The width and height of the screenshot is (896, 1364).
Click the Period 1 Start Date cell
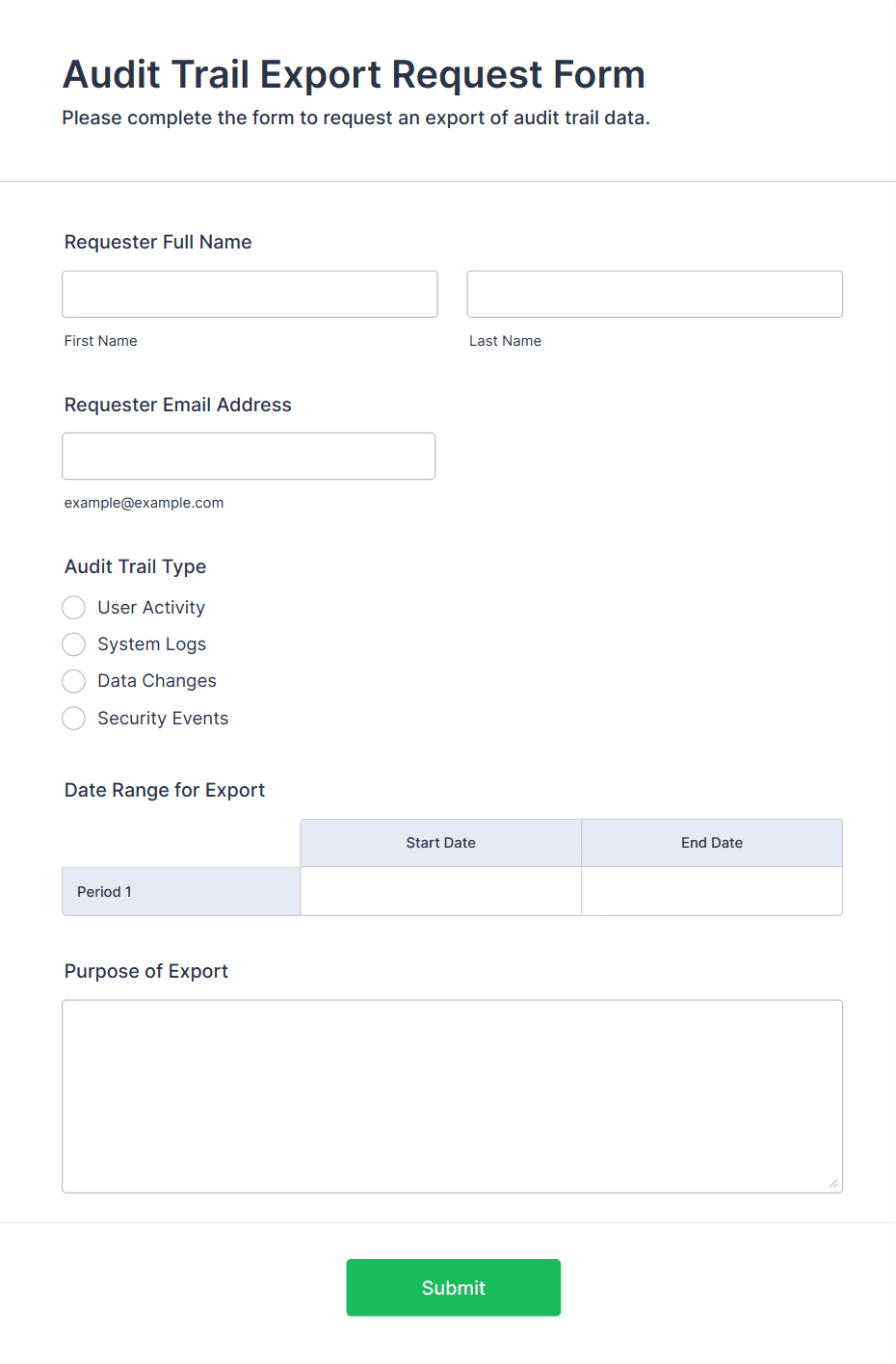(x=440, y=891)
